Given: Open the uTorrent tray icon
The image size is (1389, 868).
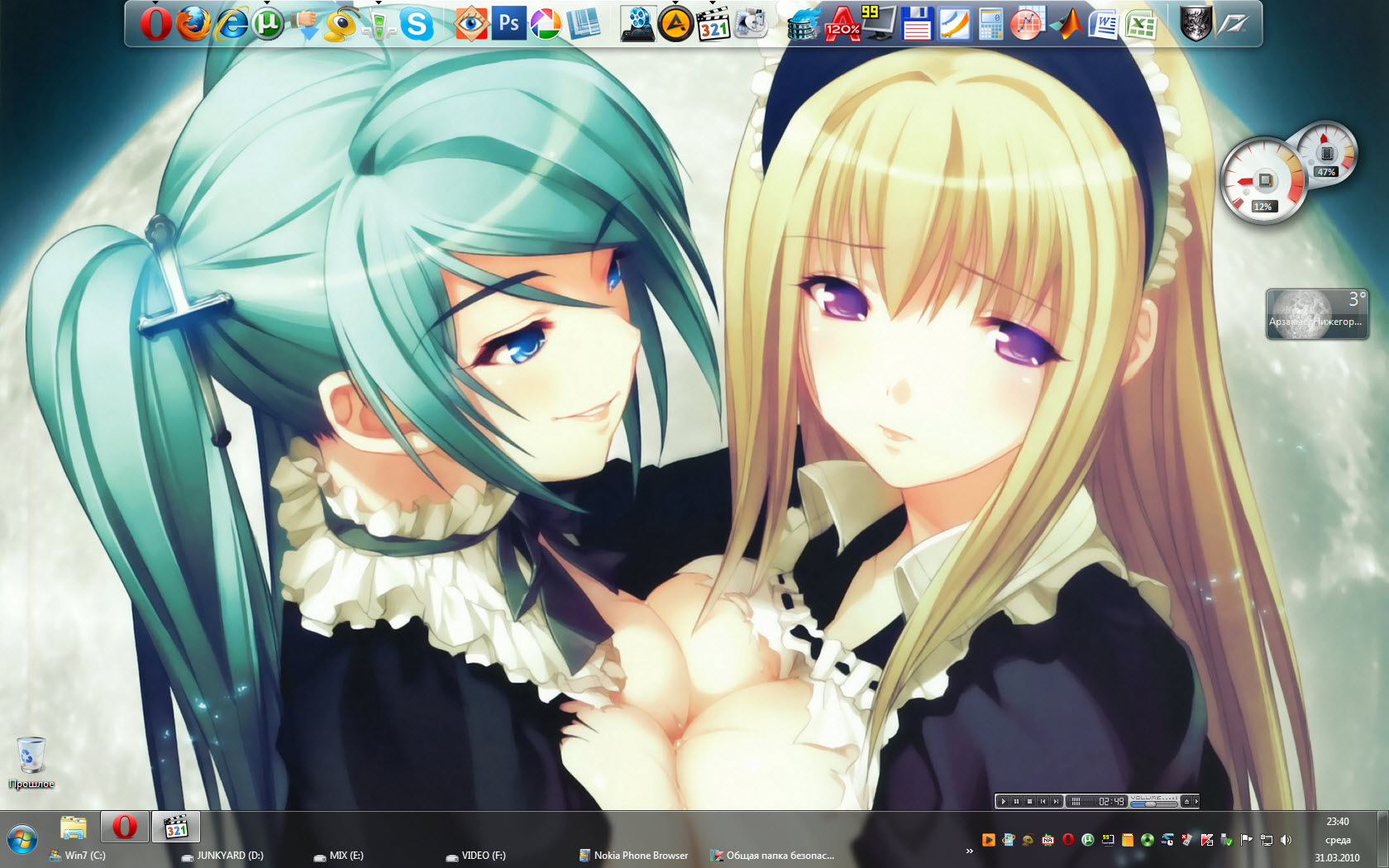Looking at the screenshot, I should 1088,840.
